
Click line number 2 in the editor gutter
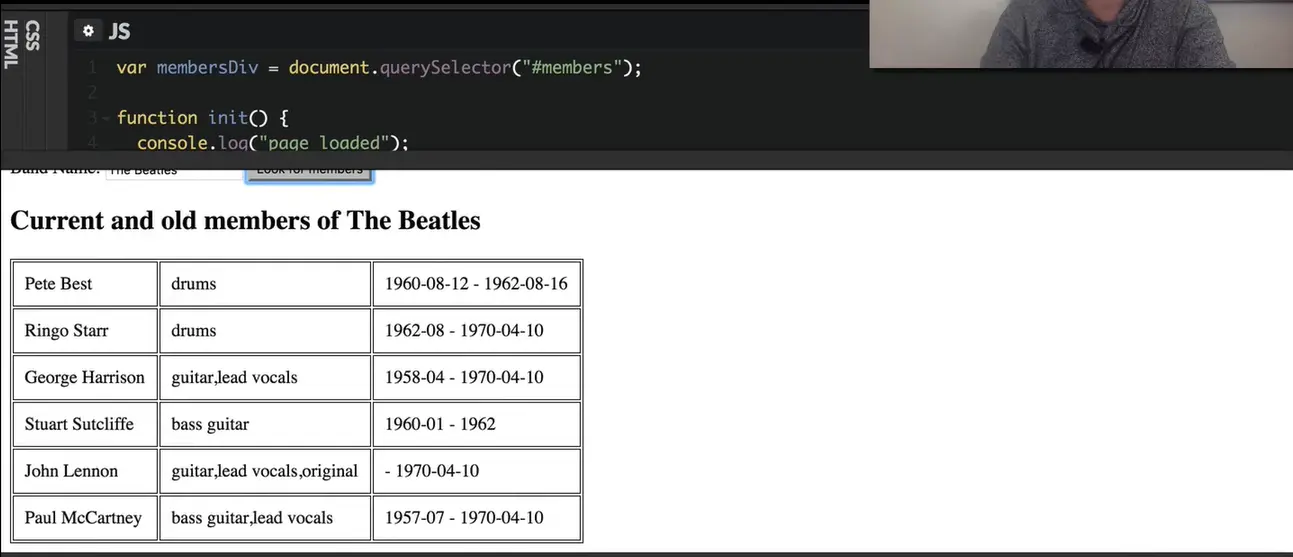(92, 93)
